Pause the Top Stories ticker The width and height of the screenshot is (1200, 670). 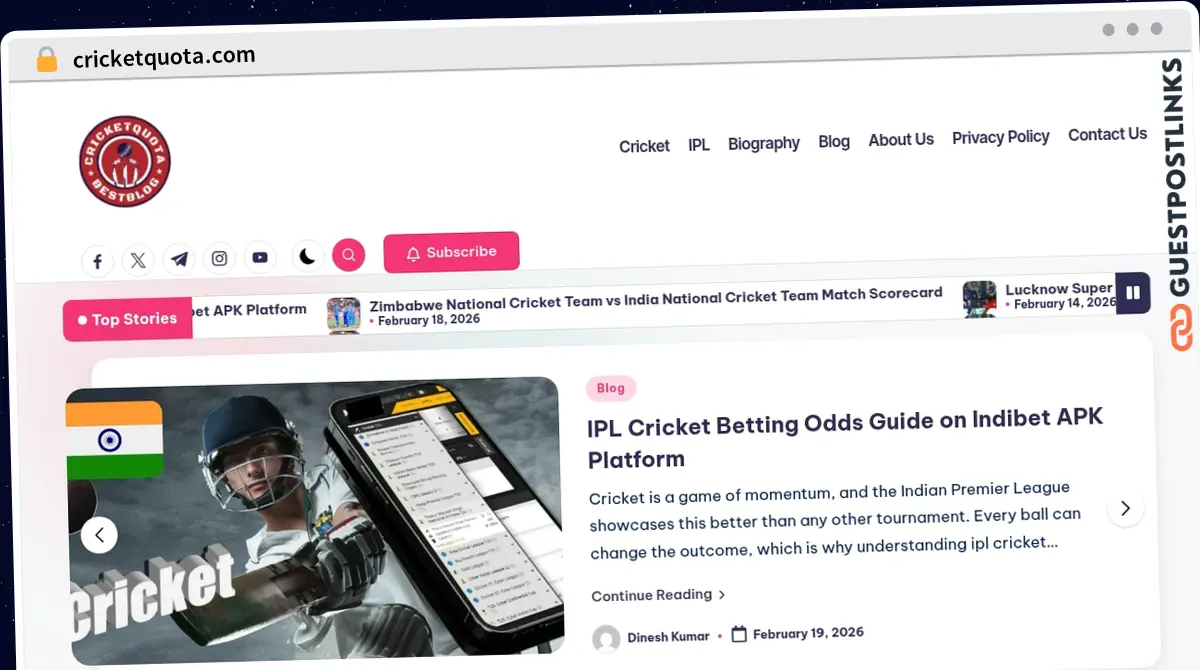(x=1133, y=293)
